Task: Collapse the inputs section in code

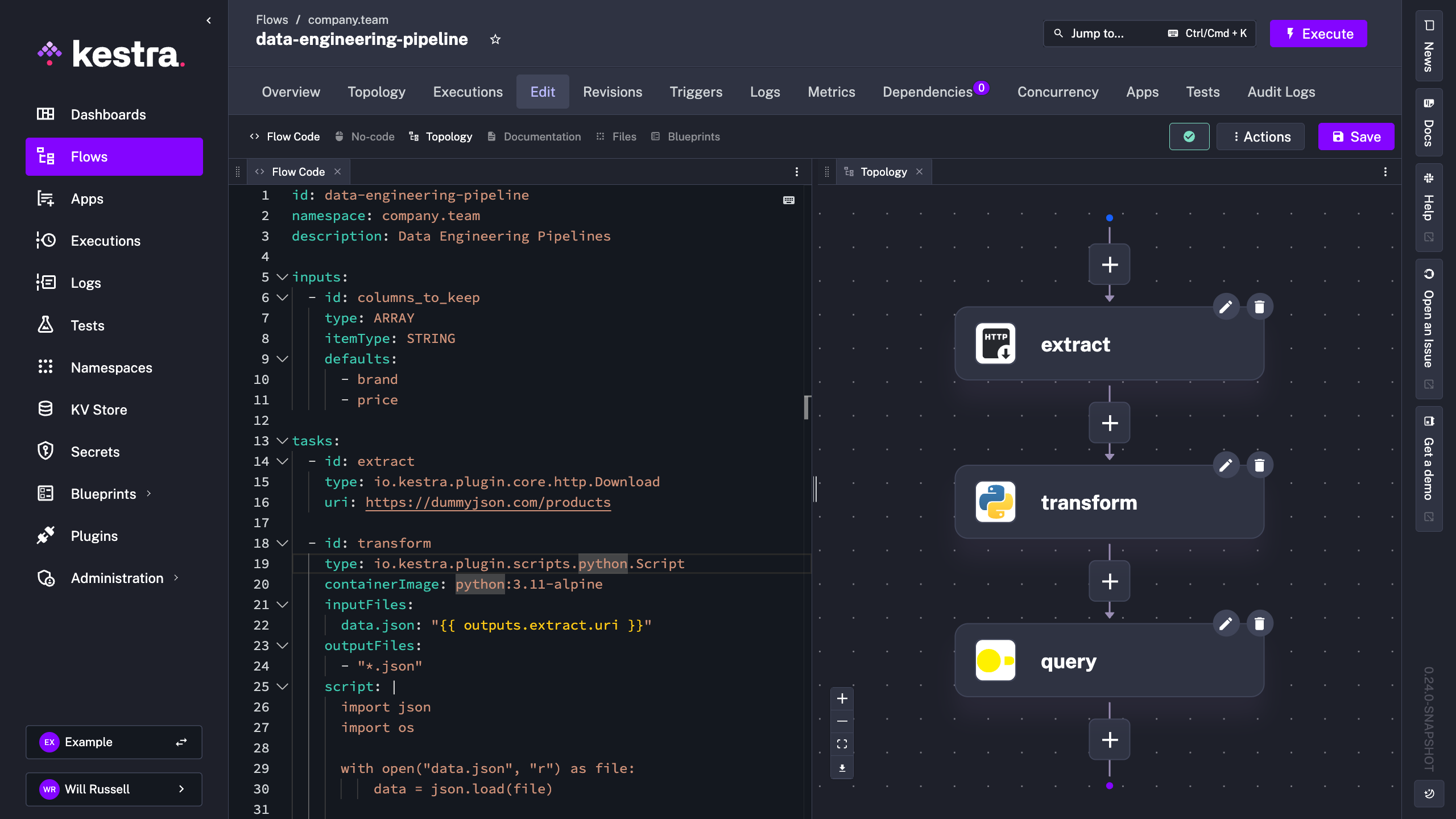Action: (x=282, y=277)
